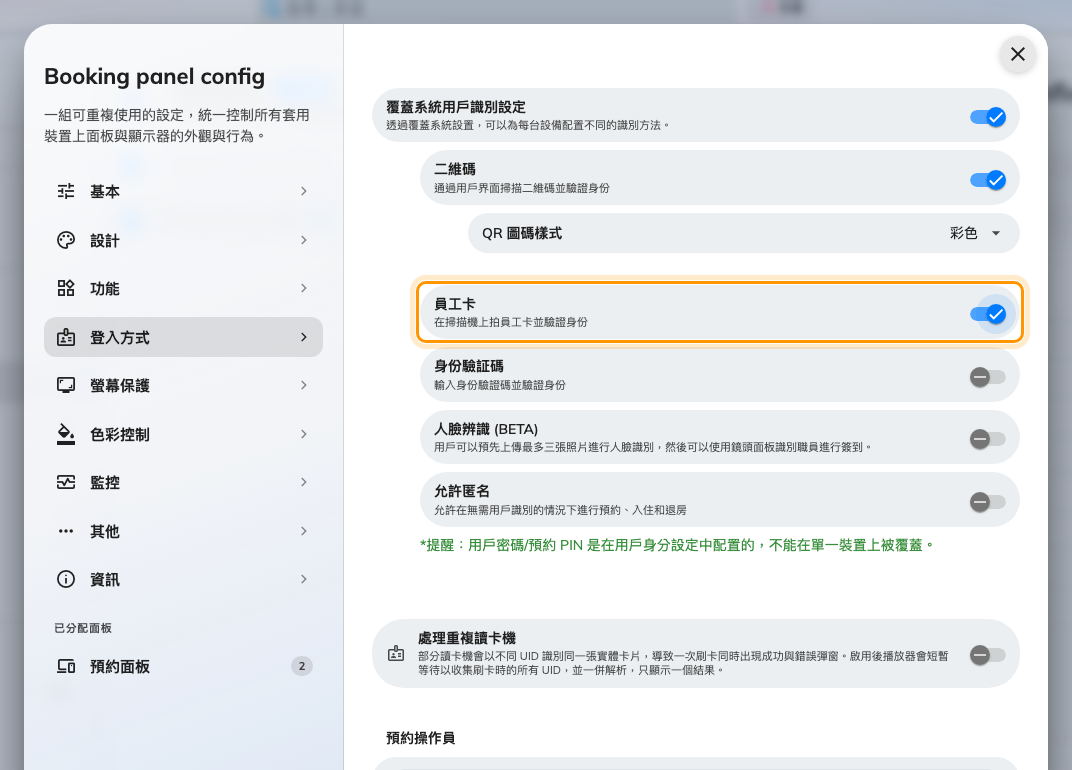Expand the 功能 row chevron
This screenshot has height=770, width=1072.
click(x=304, y=288)
